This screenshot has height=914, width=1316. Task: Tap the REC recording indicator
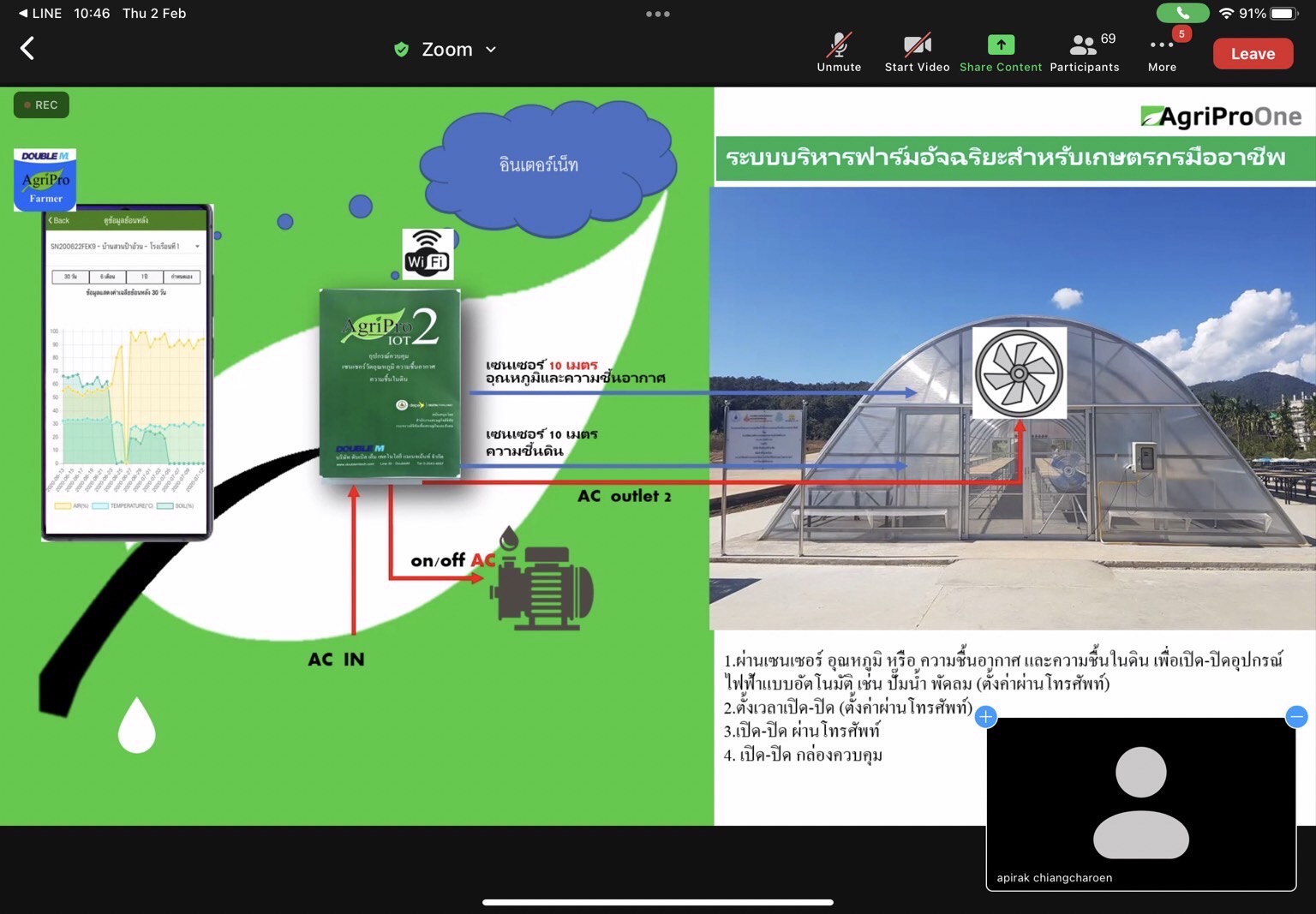[x=41, y=105]
